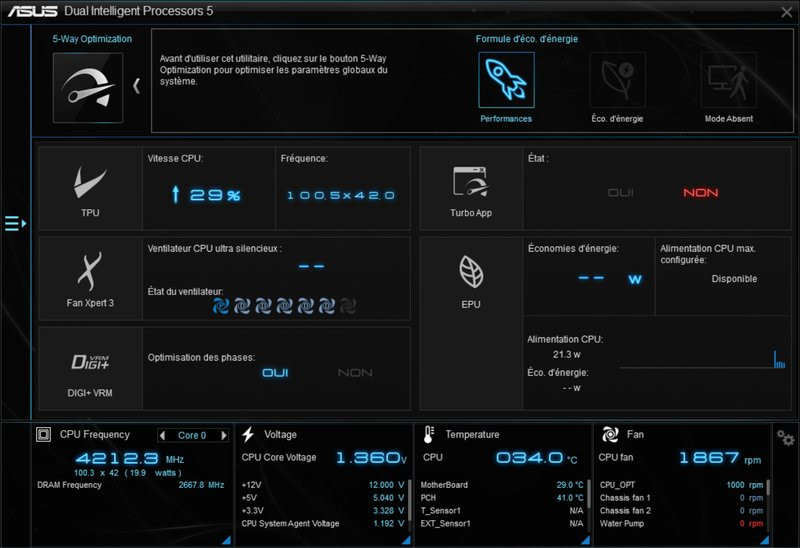Screen dimensions: 800x548
Task: Open the TPU module
Action: point(90,189)
